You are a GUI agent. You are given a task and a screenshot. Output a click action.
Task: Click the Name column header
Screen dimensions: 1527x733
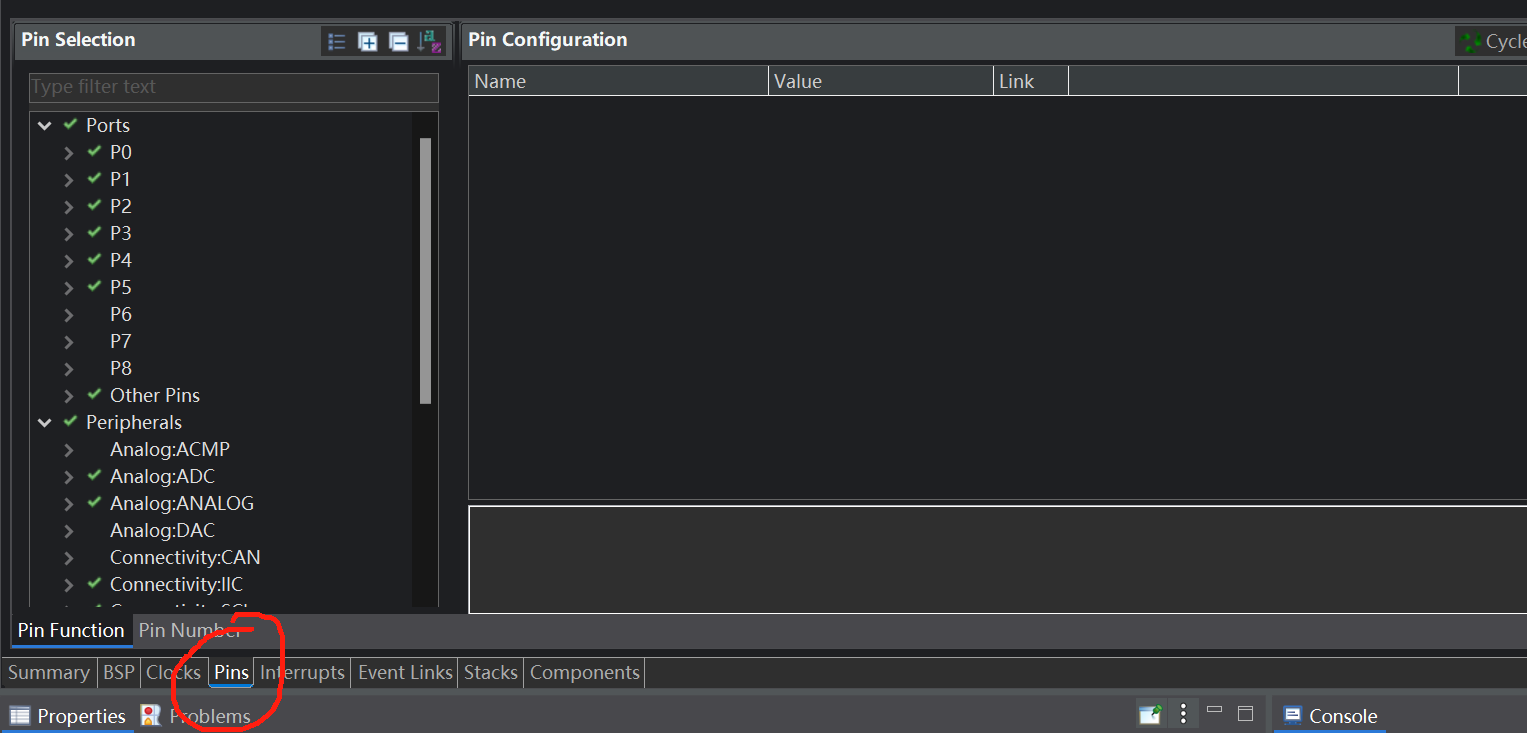coord(618,81)
